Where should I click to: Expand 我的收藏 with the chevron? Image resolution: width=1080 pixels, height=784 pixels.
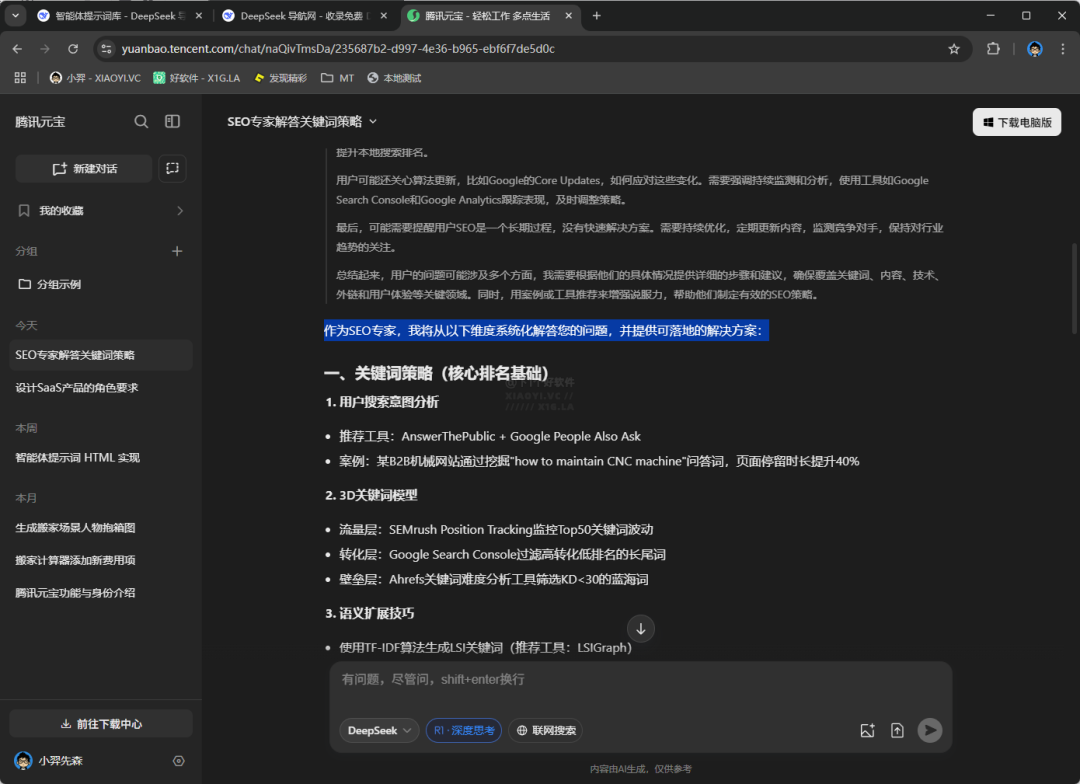[x=180, y=211]
